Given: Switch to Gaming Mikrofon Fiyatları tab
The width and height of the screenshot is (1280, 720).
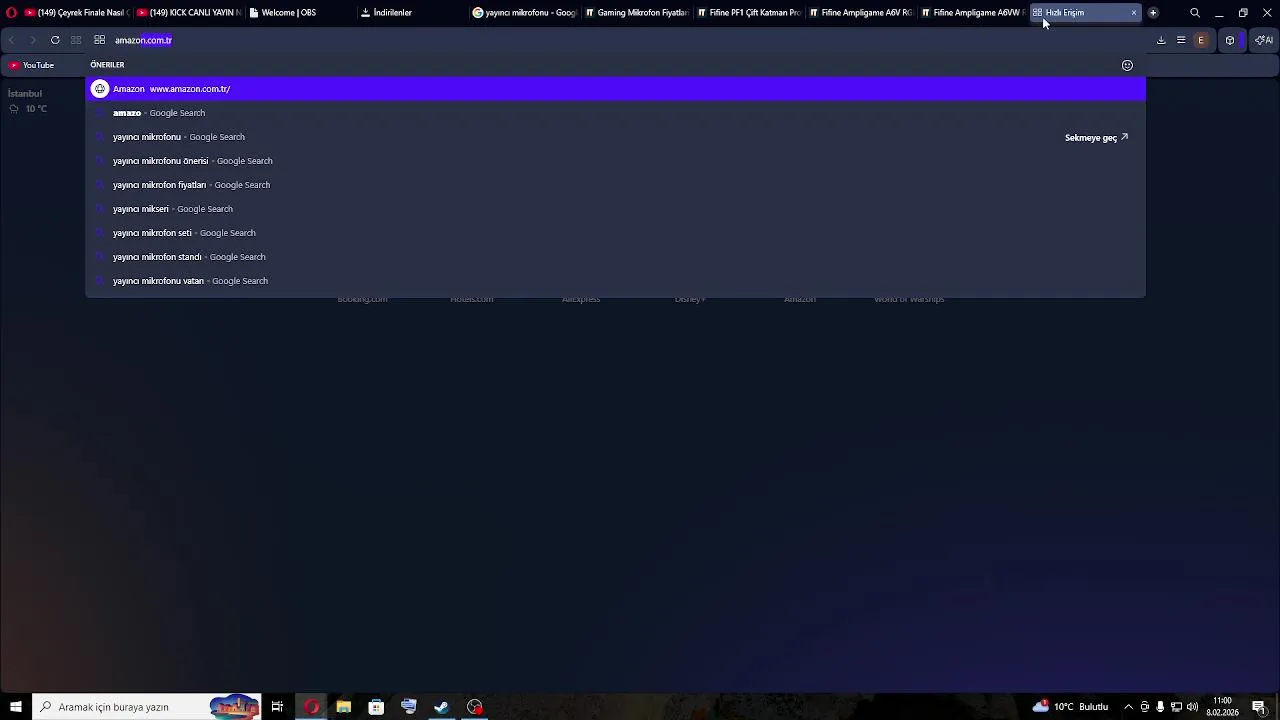Looking at the screenshot, I should tap(636, 13).
